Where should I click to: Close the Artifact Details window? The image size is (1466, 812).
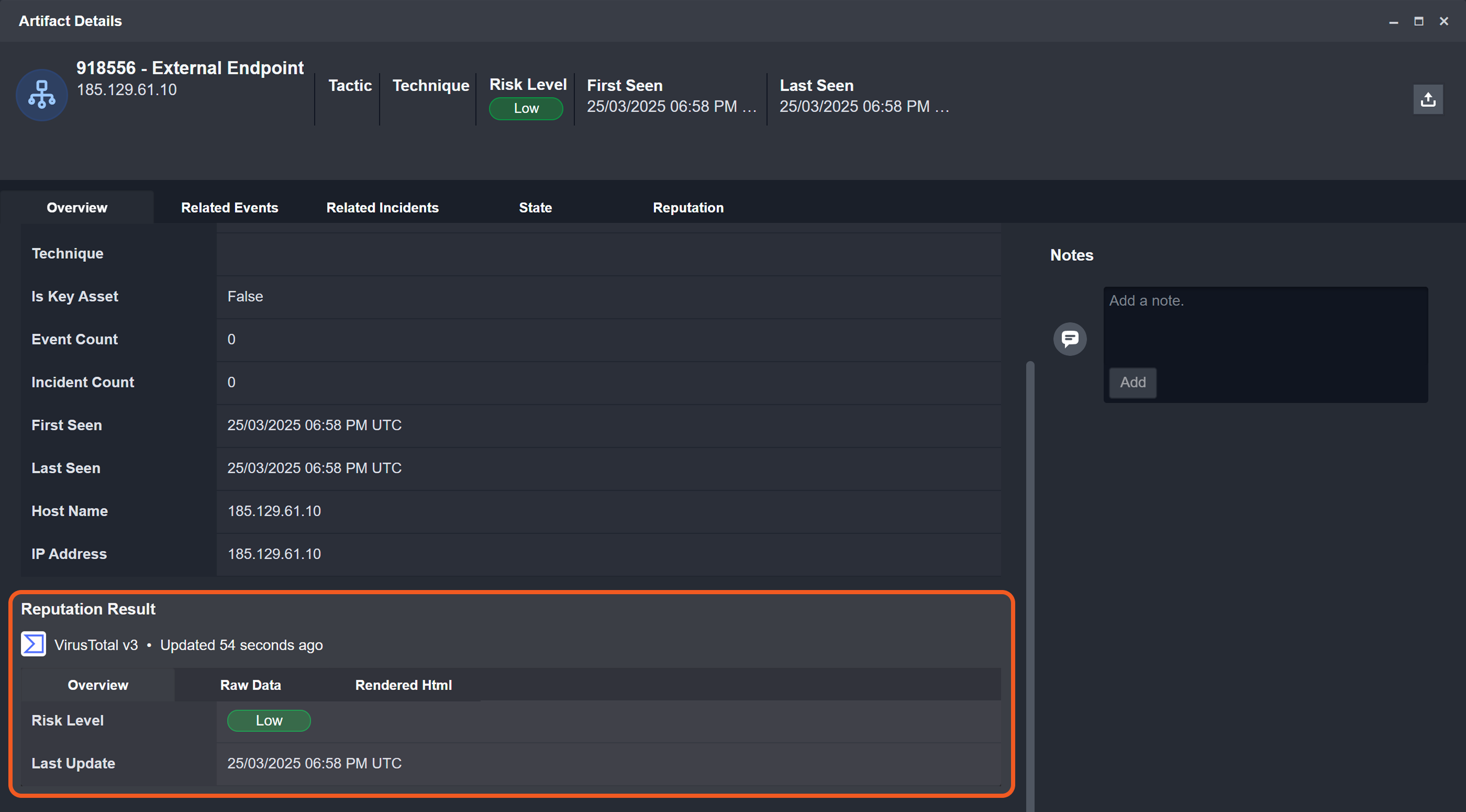[1443, 21]
